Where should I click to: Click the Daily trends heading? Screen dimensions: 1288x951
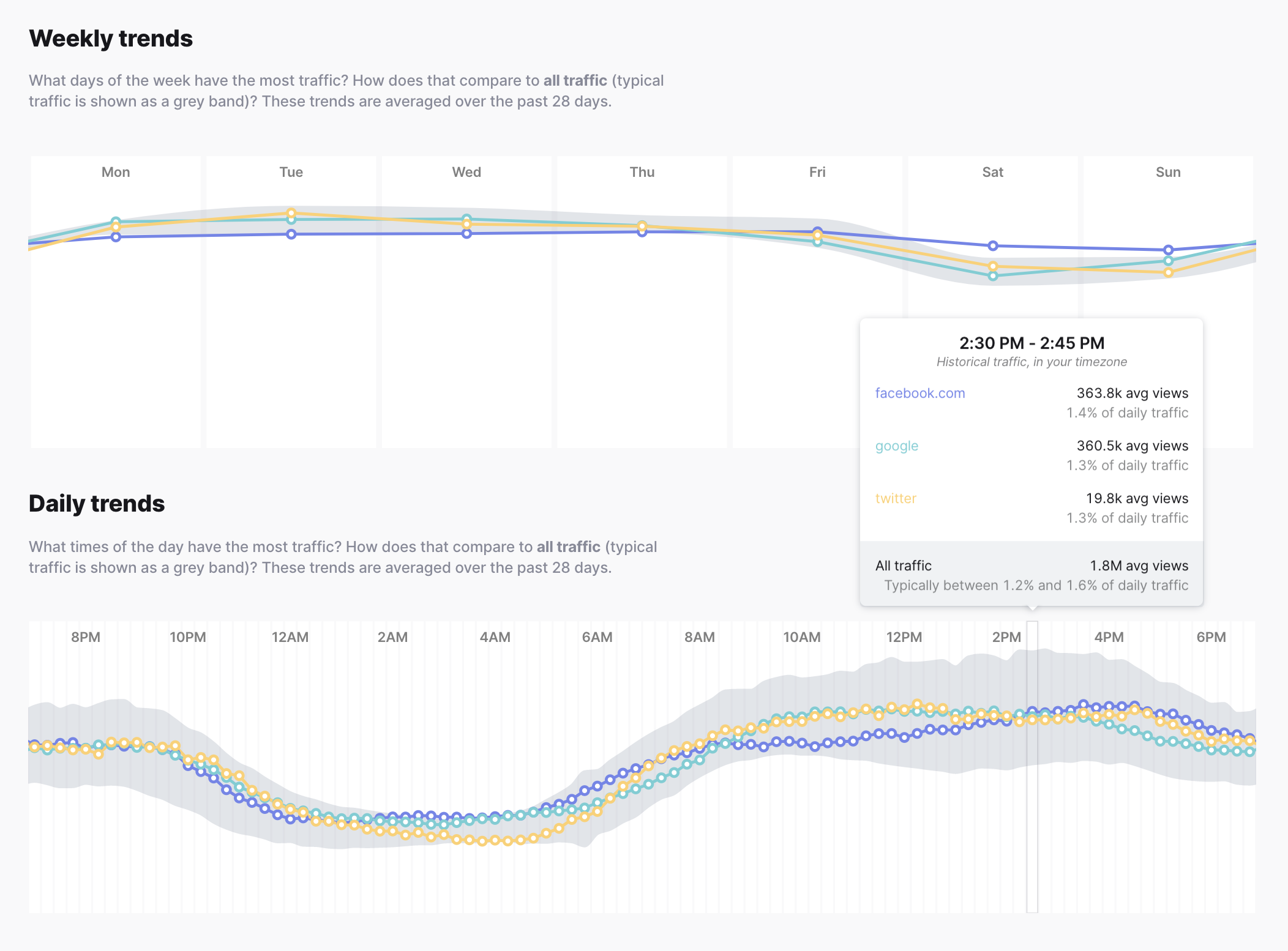click(97, 503)
